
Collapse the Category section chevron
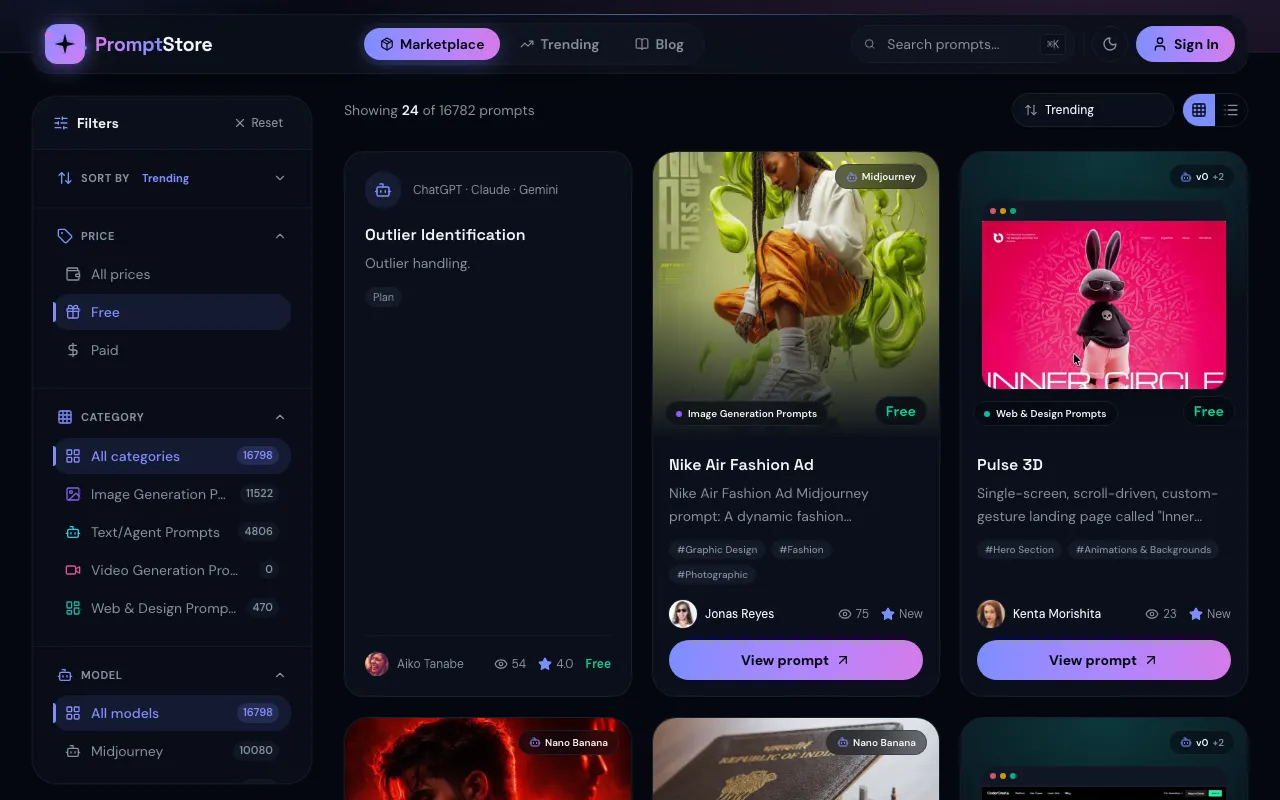(x=280, y=417)
